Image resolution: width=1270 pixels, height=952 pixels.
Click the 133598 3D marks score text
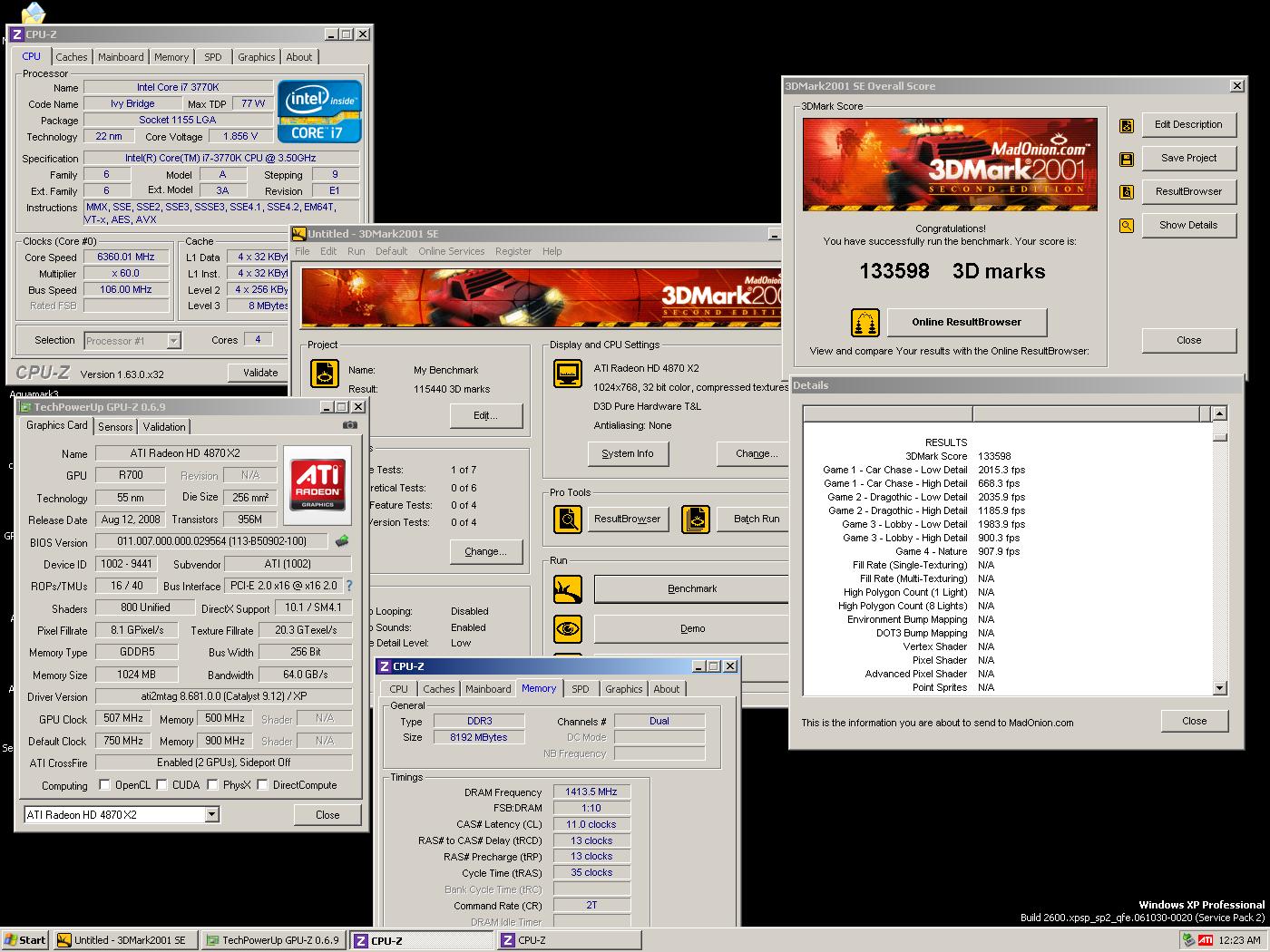[952, 271]
